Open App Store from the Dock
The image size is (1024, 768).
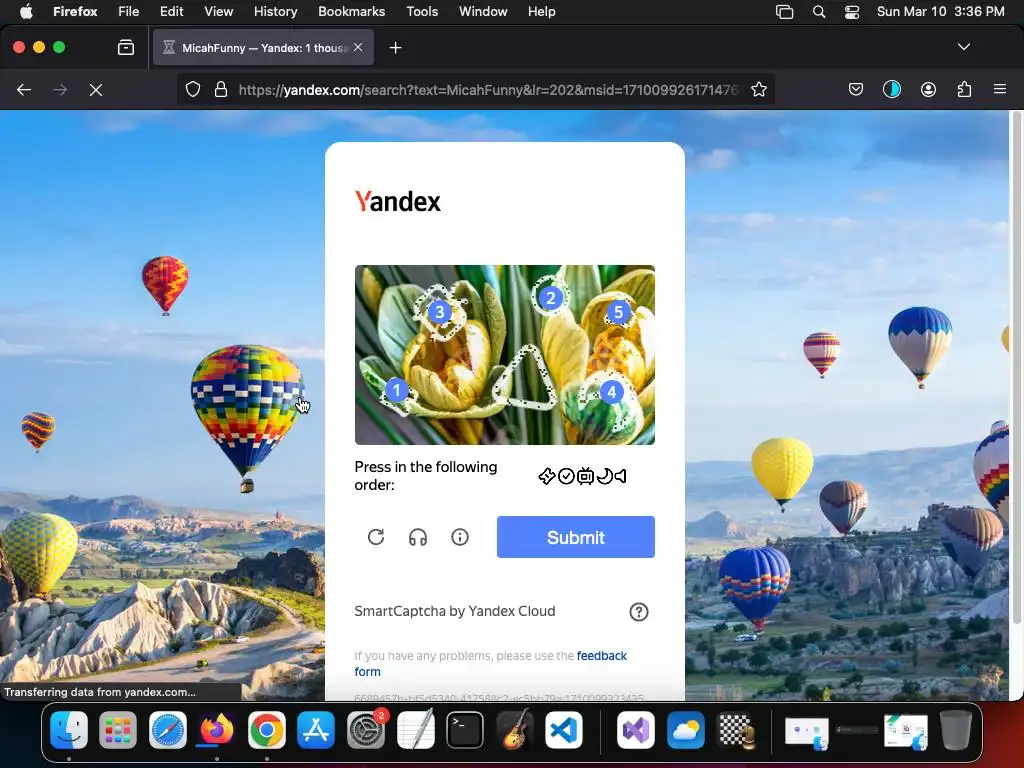(316, 729)
